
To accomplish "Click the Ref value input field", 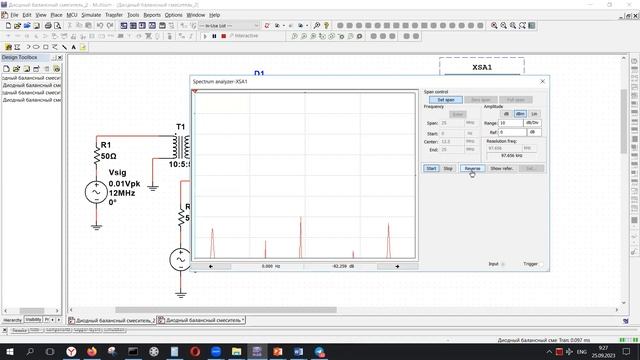I will point(512,132).
